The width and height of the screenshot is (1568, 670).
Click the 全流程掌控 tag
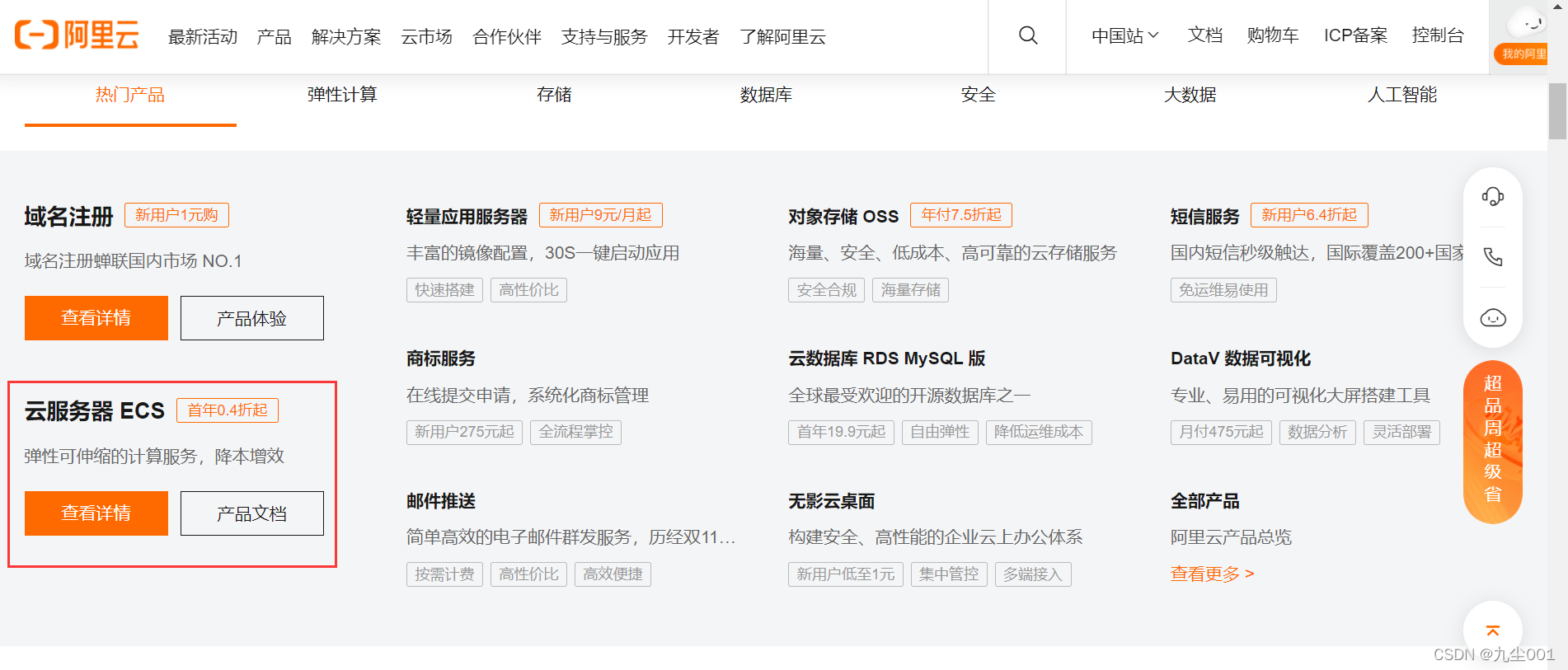[576, 432]
